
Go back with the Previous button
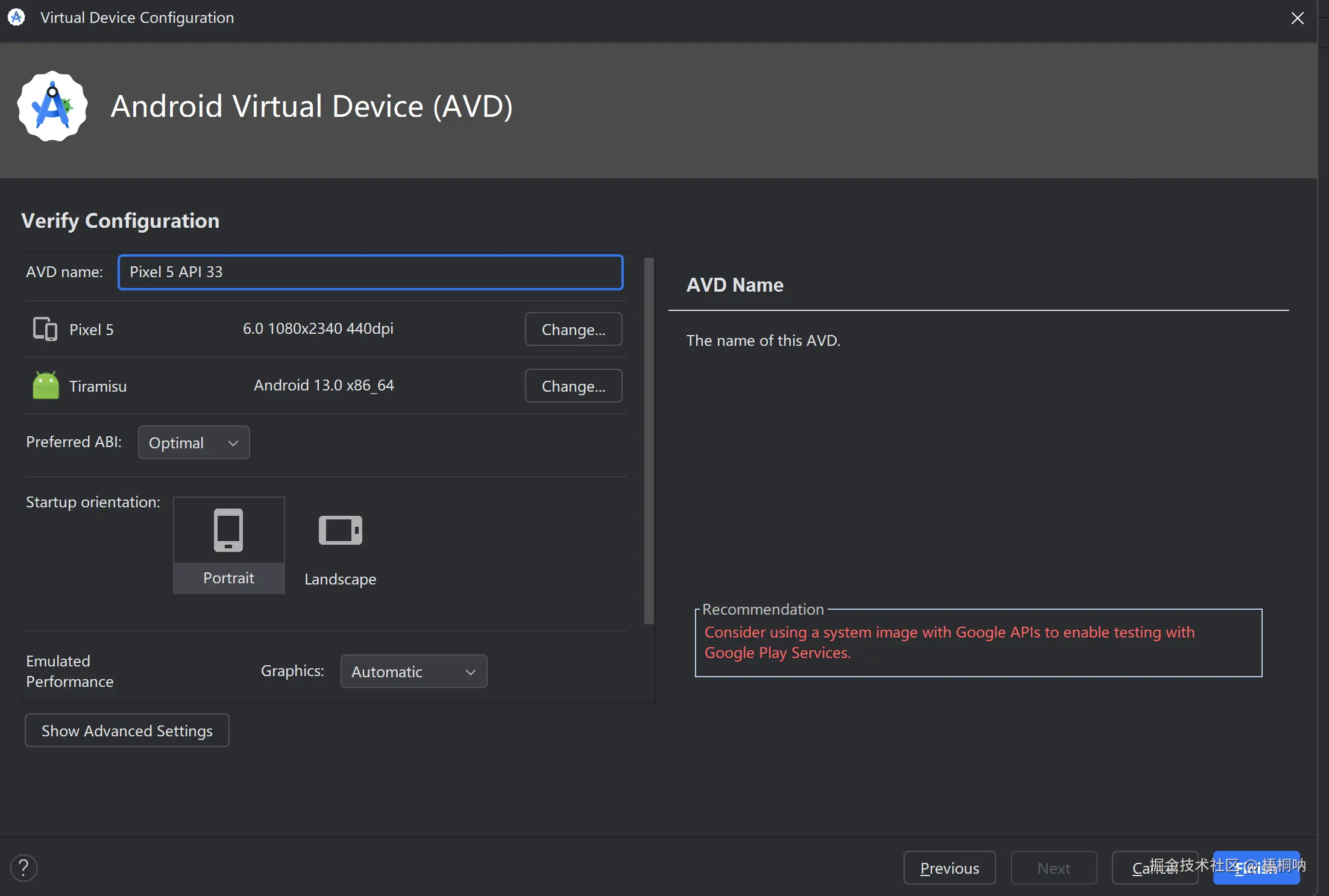(x=950, y=868)
